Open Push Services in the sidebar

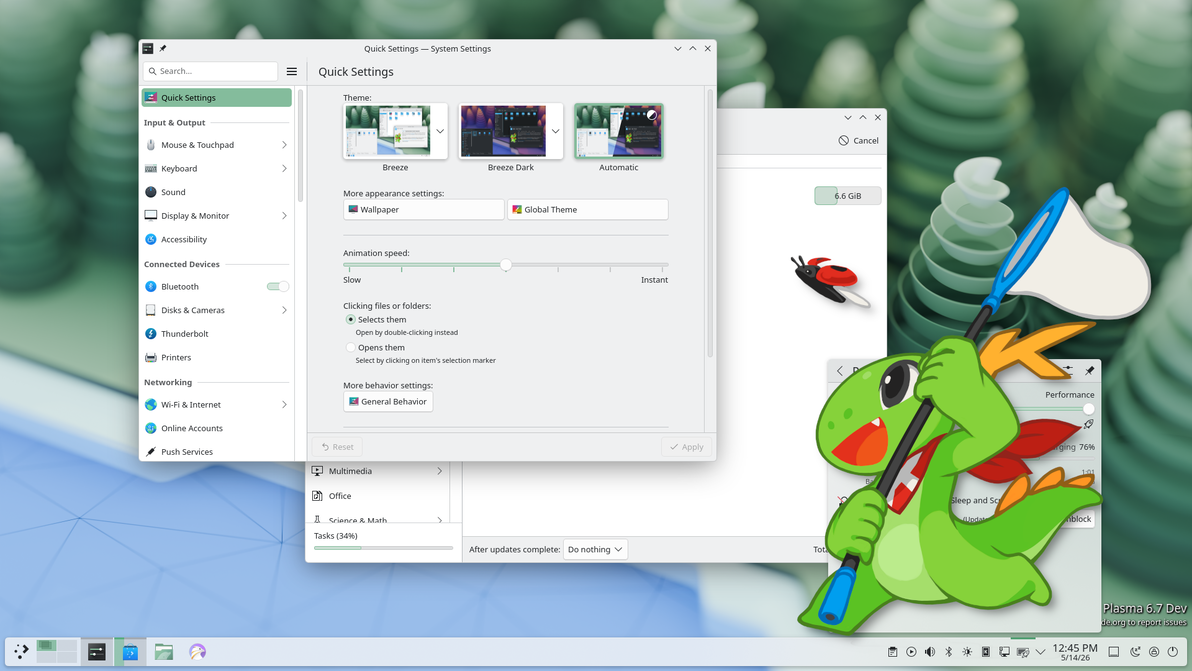[x=217, y=451]
